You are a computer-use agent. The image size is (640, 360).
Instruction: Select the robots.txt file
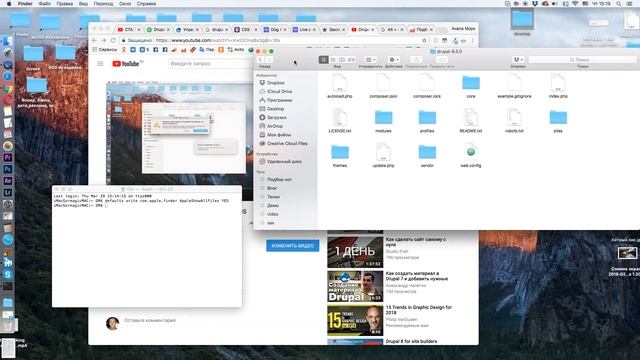514,121
